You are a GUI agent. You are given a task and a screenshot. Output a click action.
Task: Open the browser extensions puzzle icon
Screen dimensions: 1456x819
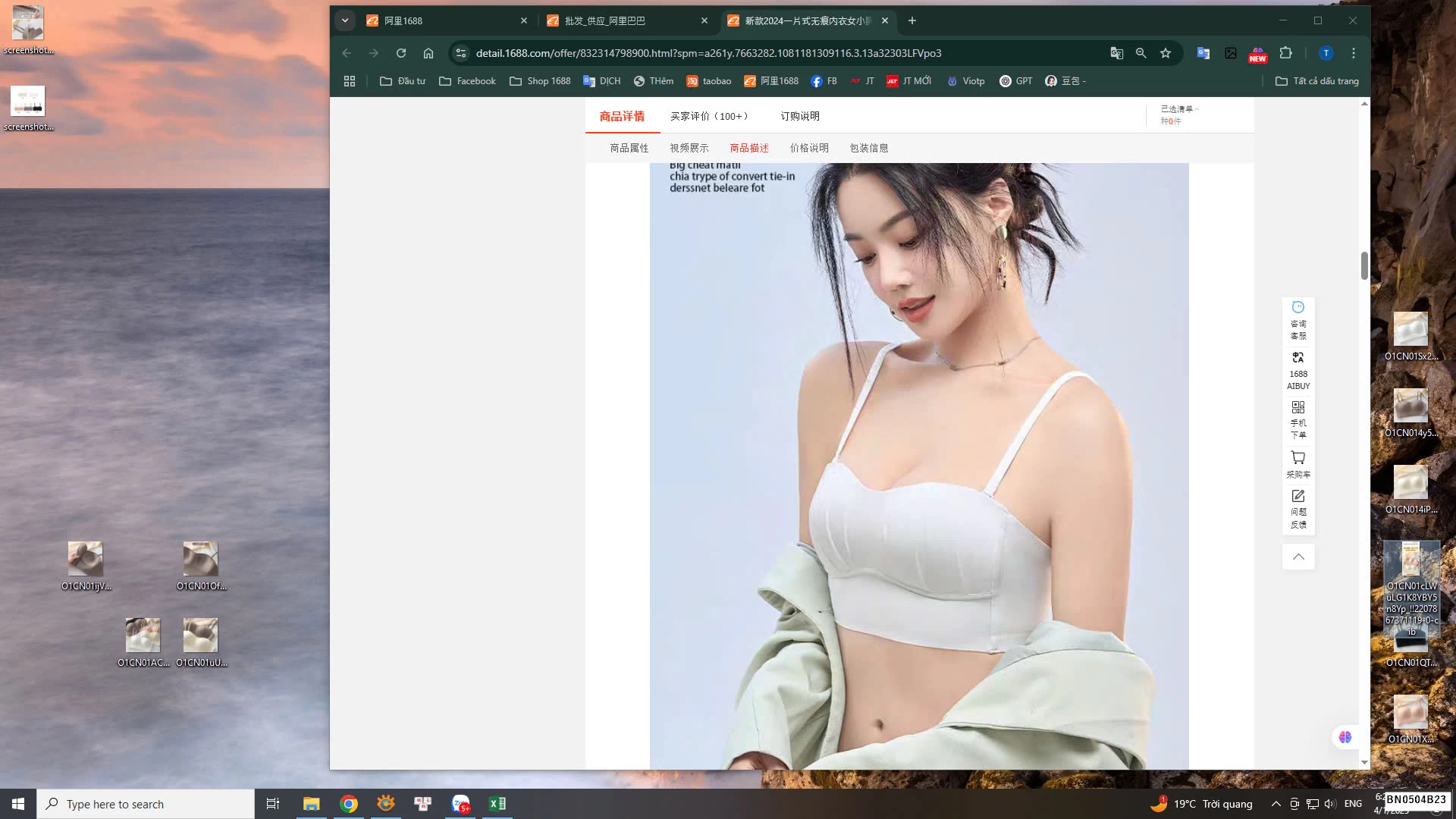point(1285,53)
